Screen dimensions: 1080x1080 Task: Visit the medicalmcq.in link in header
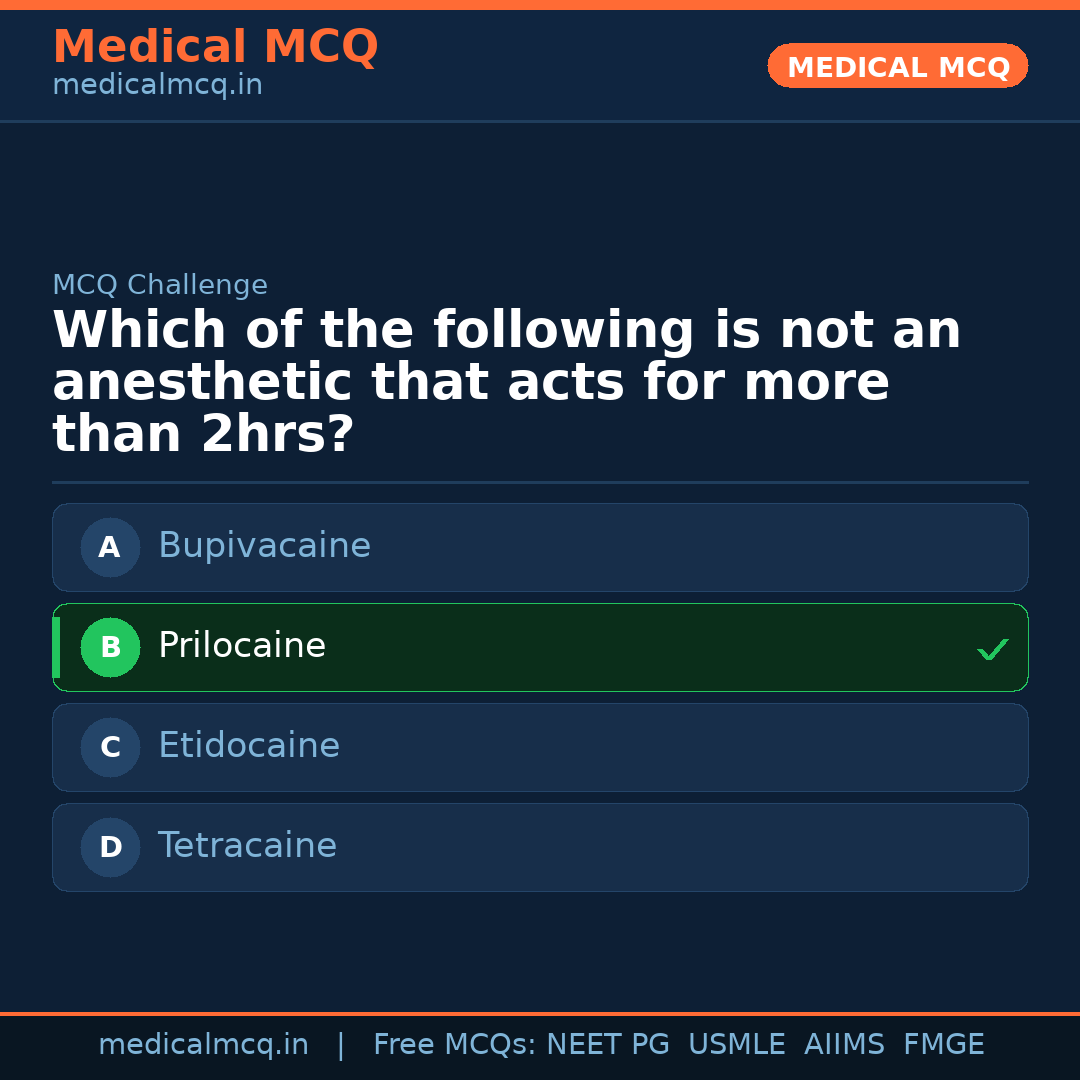pos(156,85)
